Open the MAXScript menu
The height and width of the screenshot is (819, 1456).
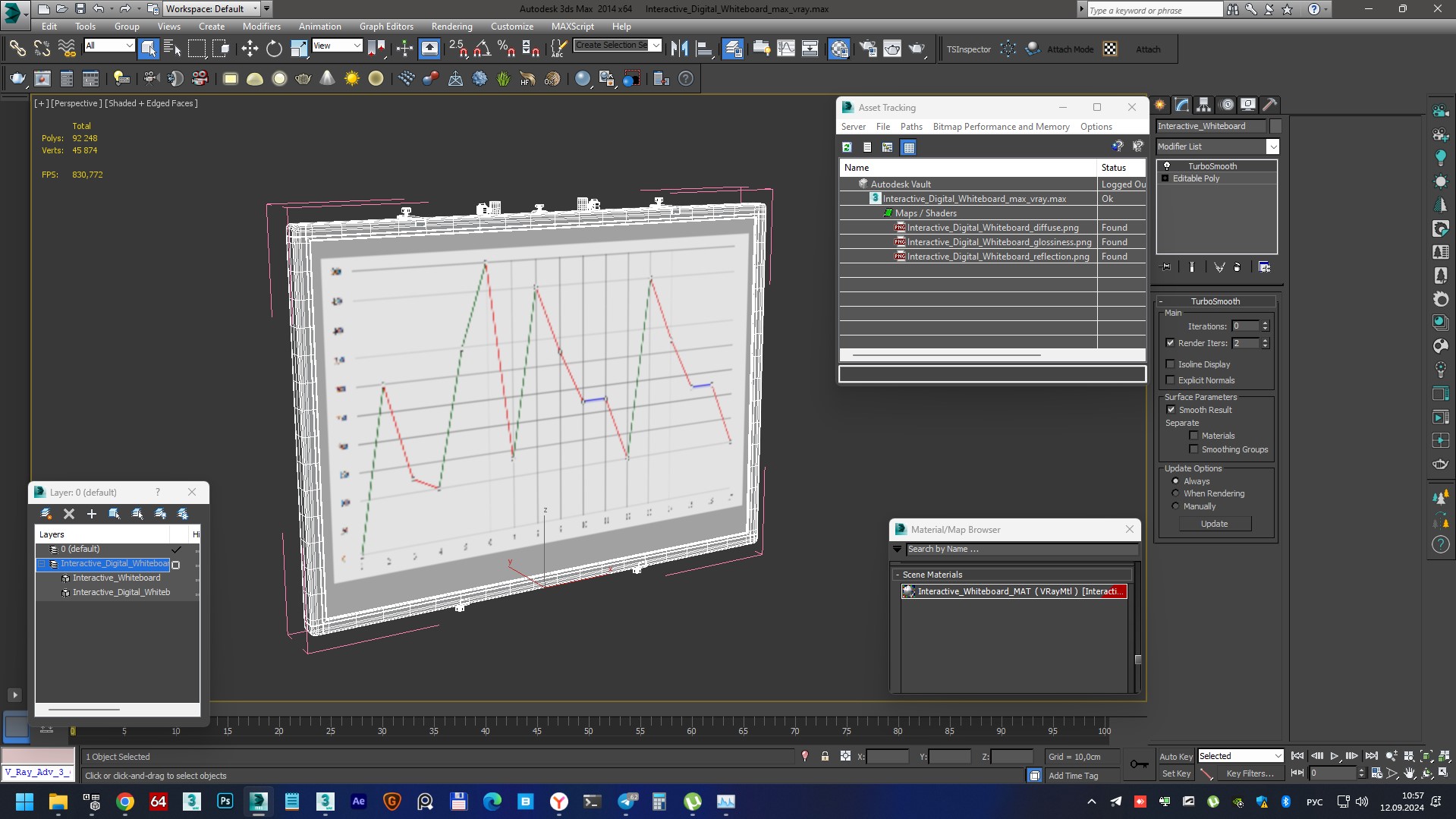click(573, 26)
